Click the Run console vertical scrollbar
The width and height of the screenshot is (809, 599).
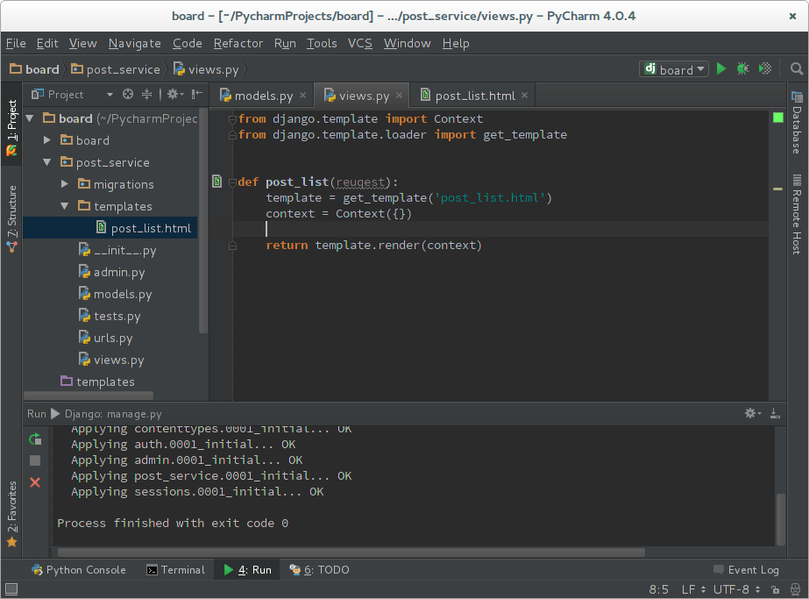(x=781, y=519)
